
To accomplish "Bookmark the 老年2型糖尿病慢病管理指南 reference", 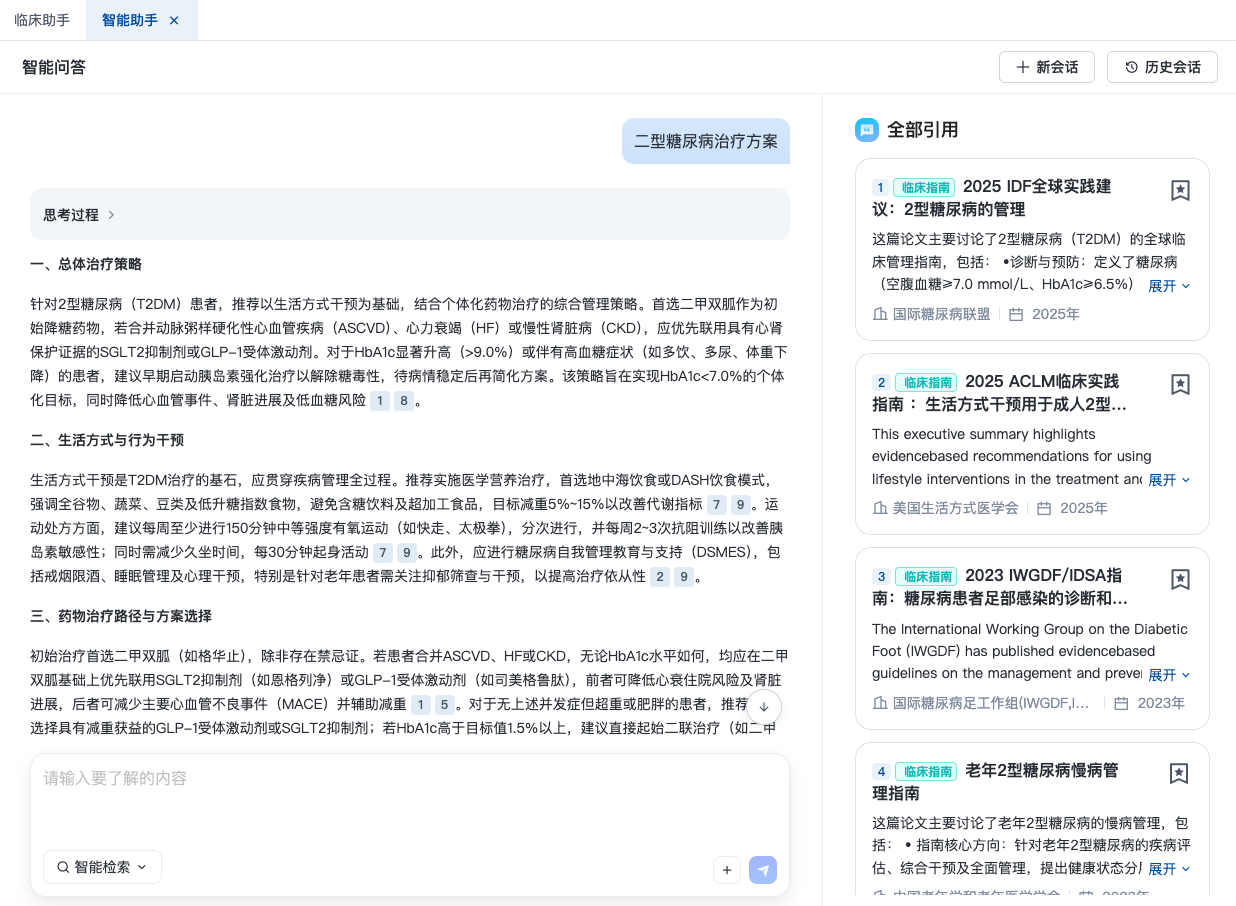I will [1180, 774].
